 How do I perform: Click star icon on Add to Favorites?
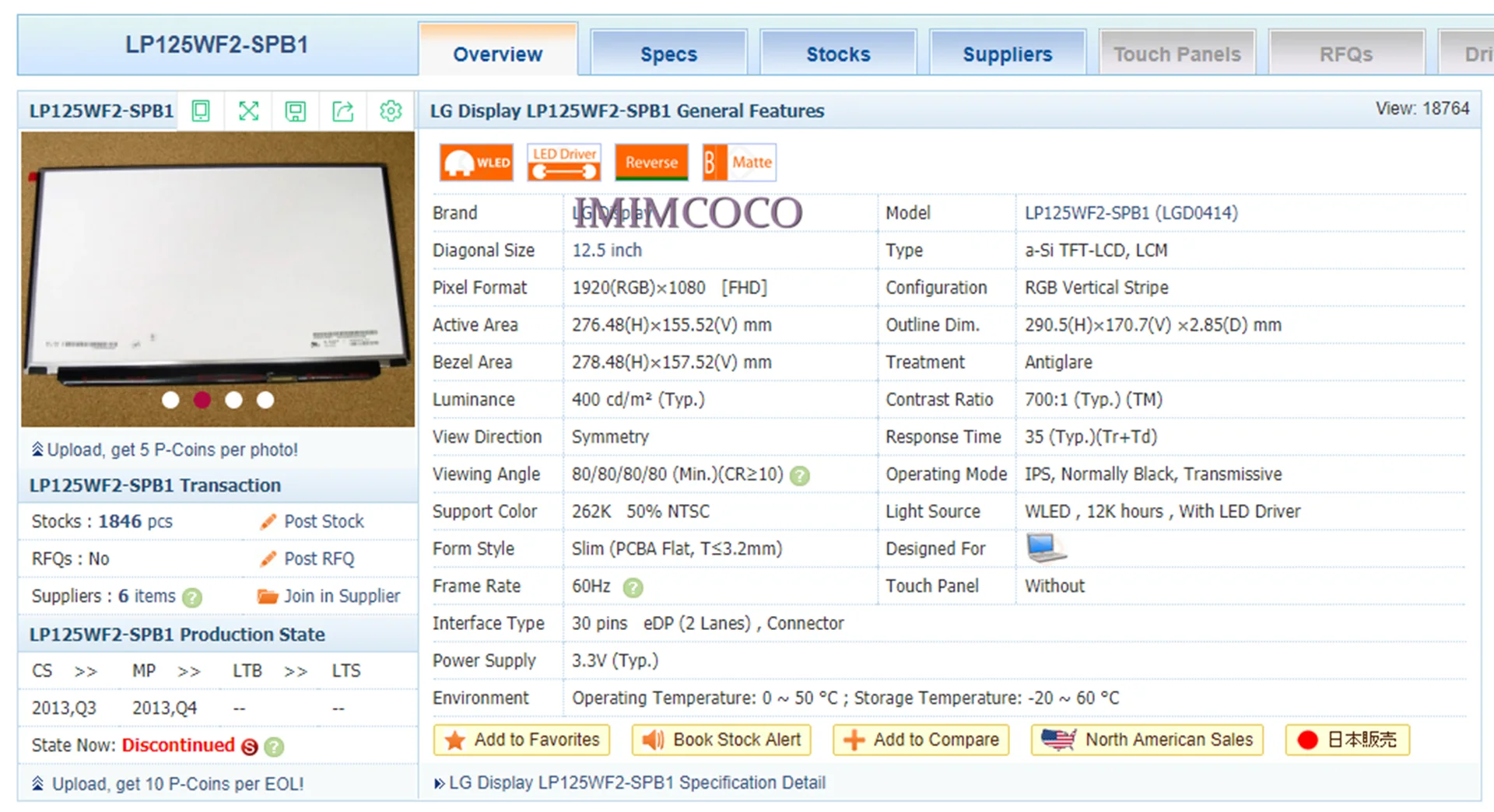(x=455, y=740)
